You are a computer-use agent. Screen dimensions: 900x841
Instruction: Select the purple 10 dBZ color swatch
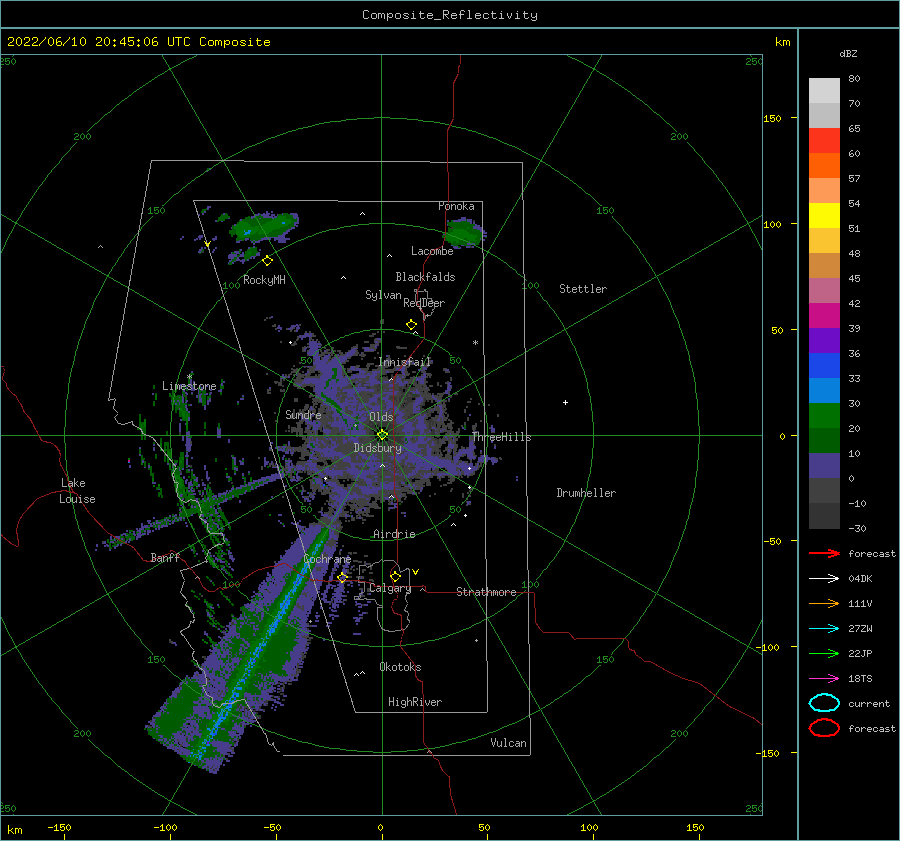point(824,465)
